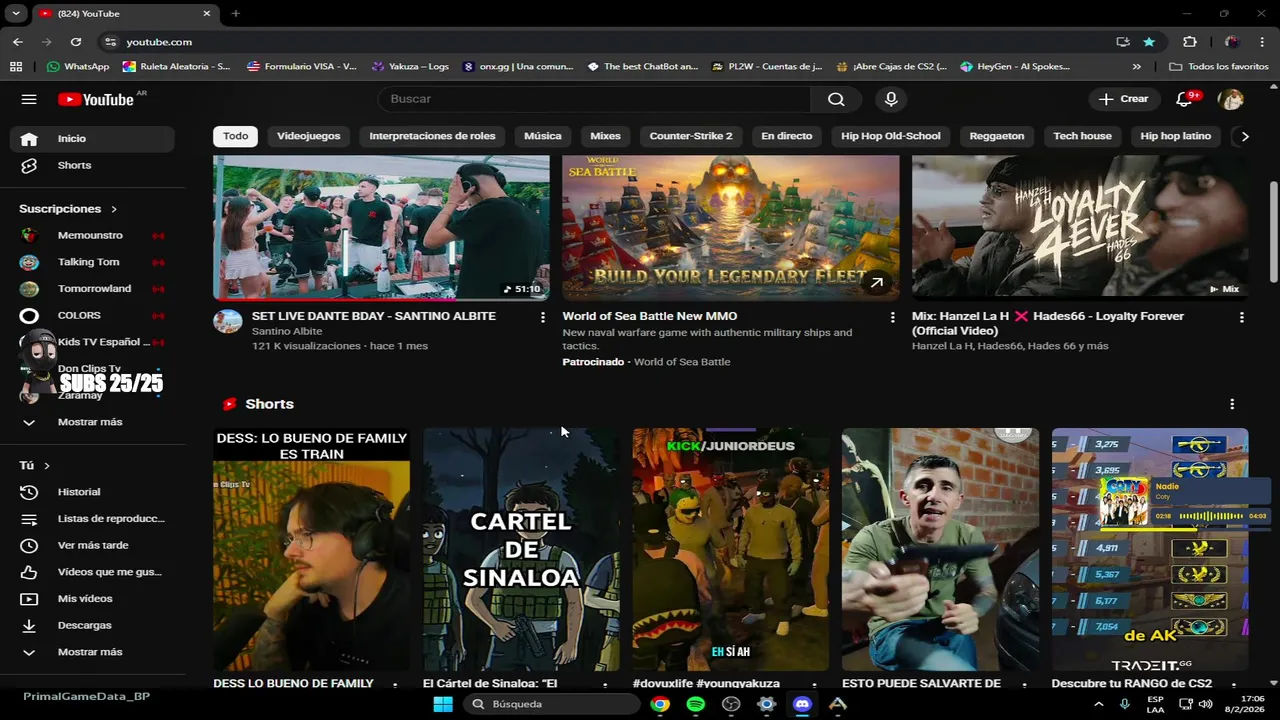
Task: Open options for World of Sea Battle ad
Action: pyautogui.click(x=893, y=317)
